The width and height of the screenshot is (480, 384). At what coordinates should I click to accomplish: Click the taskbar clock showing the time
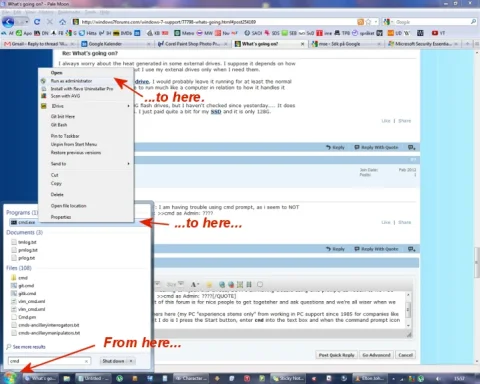(459, 378)
